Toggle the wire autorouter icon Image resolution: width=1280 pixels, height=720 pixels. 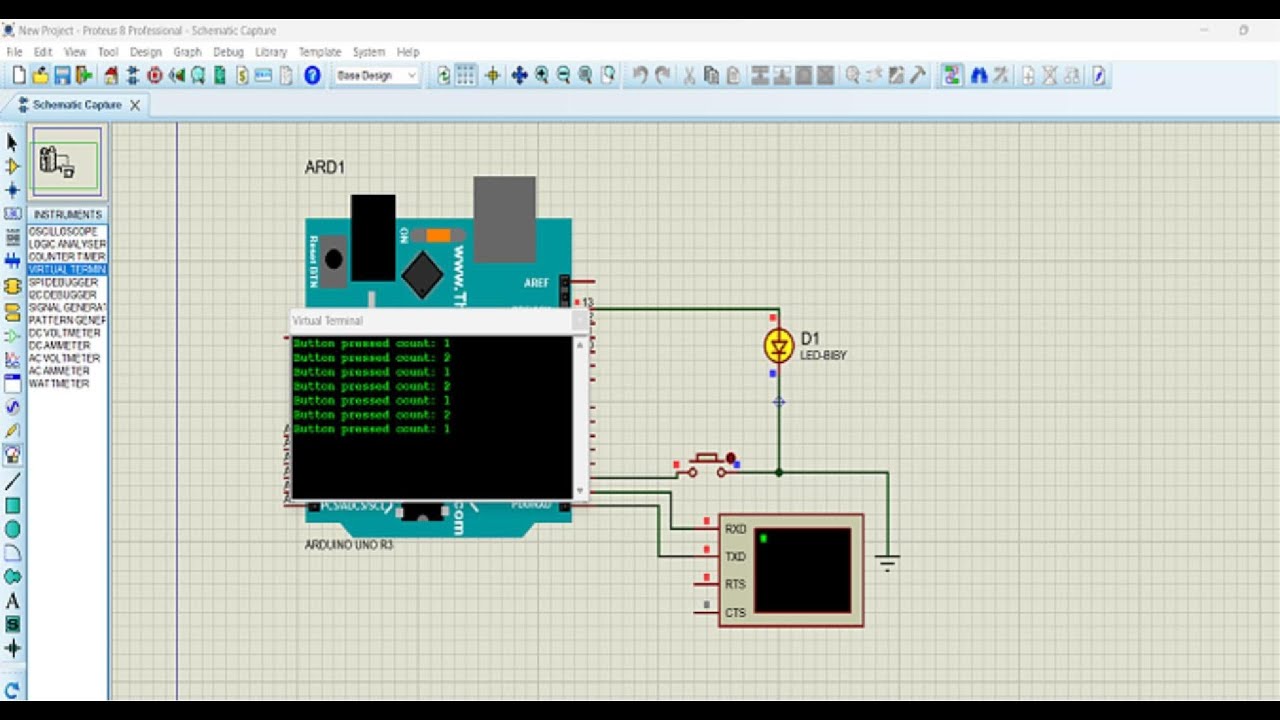click(952, 75)
